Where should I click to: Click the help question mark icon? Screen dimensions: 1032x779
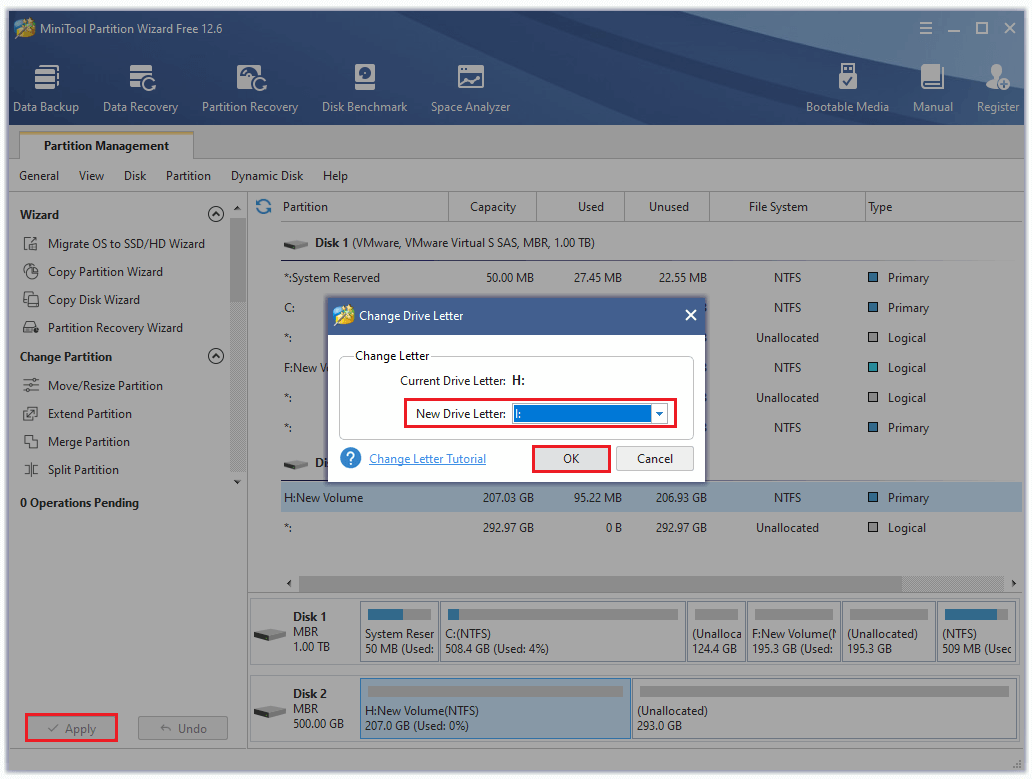[x=350, y=458]
